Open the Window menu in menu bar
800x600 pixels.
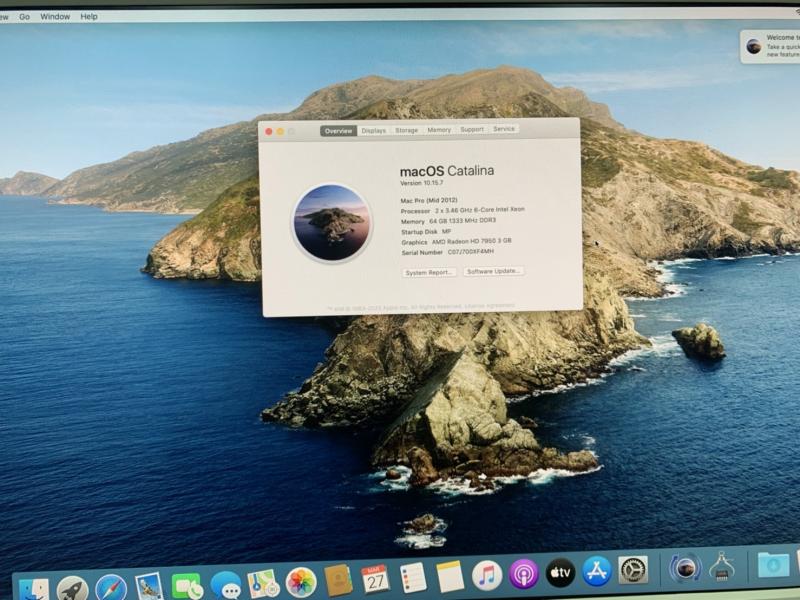(55, 16)
